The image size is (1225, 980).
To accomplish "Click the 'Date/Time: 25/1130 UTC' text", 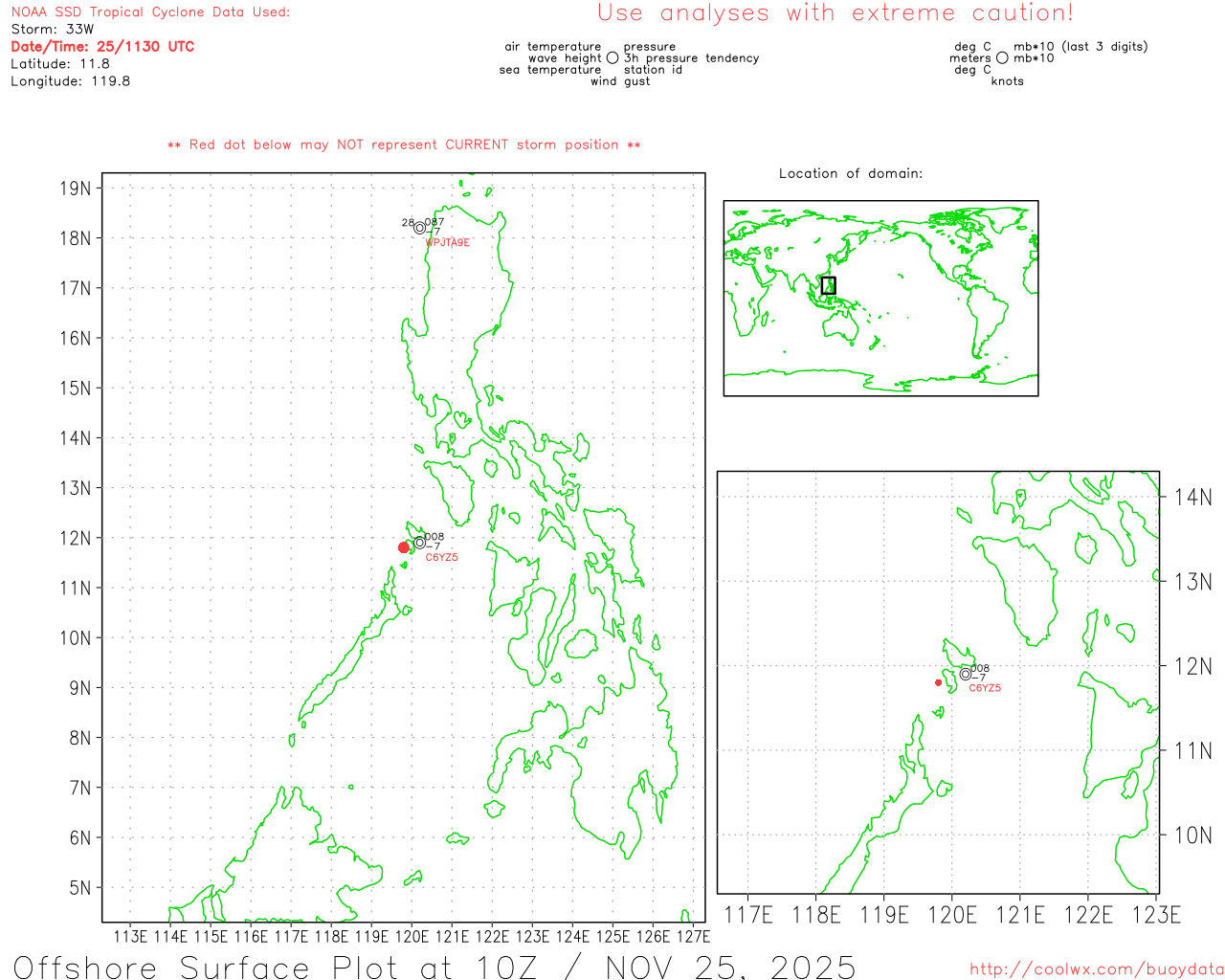I will pos(102,47).
